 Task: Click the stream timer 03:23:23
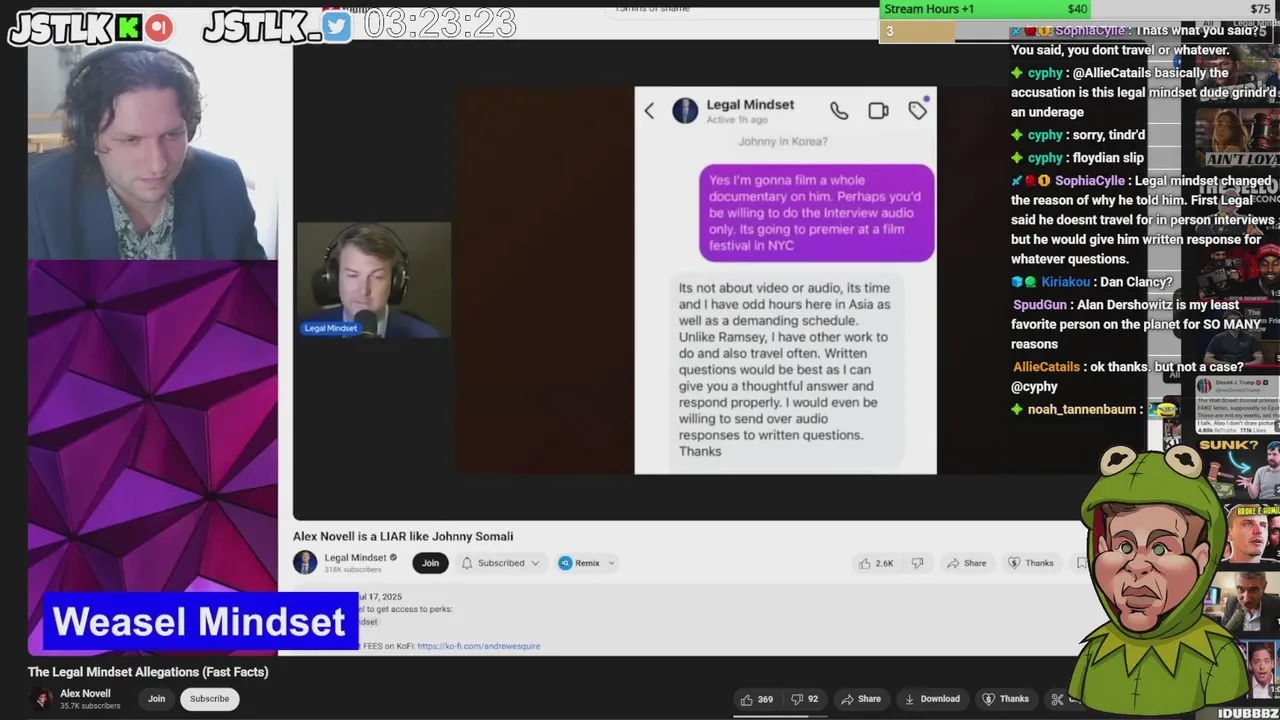[x=439, y=24]
